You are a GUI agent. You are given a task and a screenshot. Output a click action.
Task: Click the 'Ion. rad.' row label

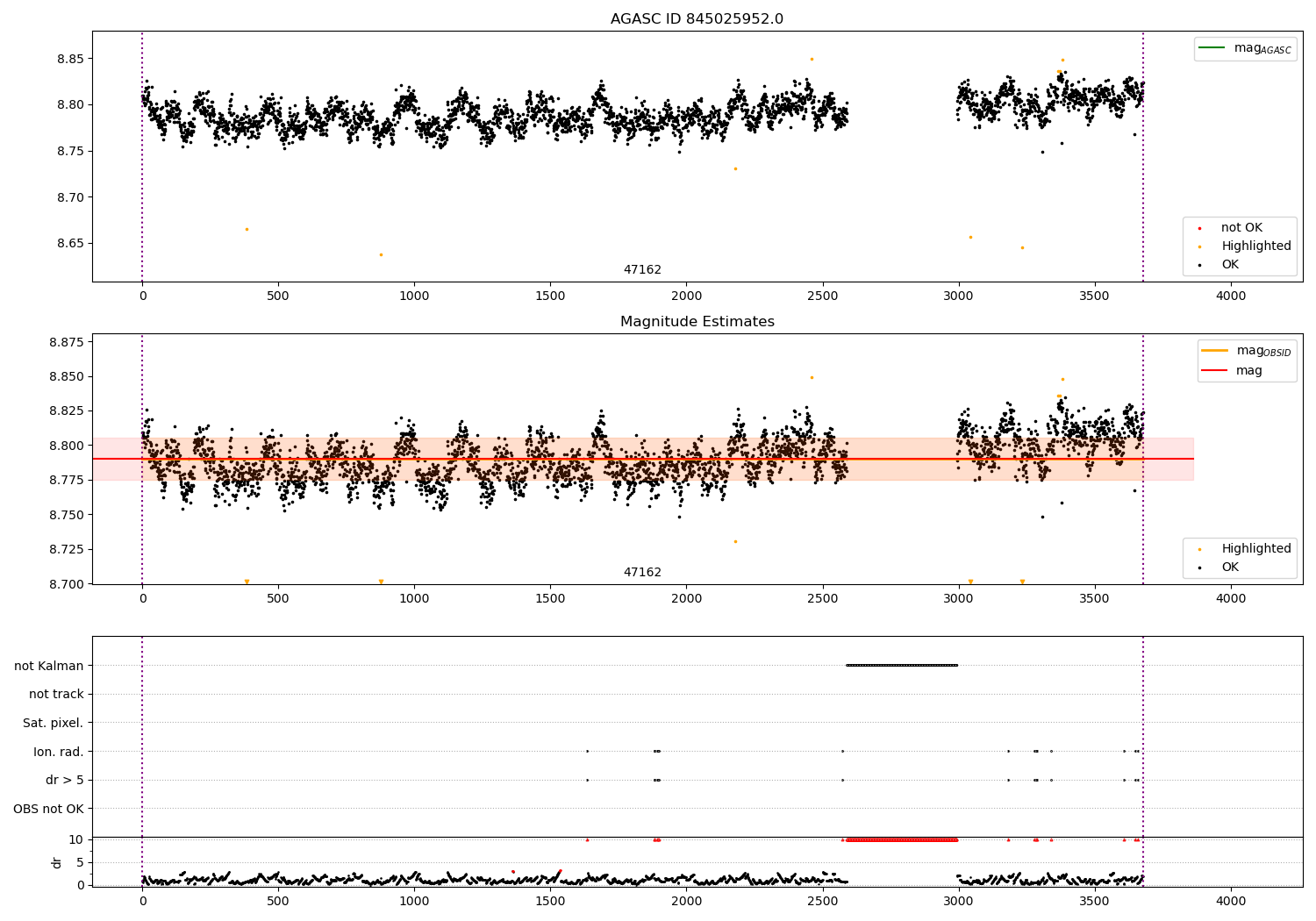point(59,752)
